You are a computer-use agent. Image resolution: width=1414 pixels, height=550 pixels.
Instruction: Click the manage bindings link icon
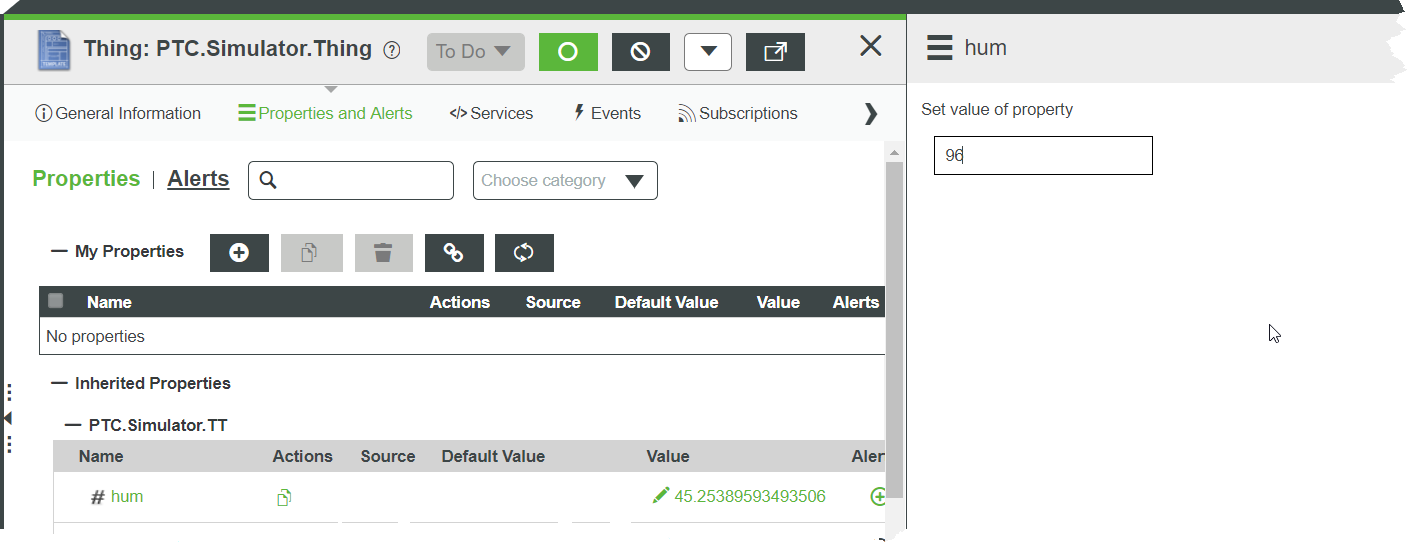[454, 253]
